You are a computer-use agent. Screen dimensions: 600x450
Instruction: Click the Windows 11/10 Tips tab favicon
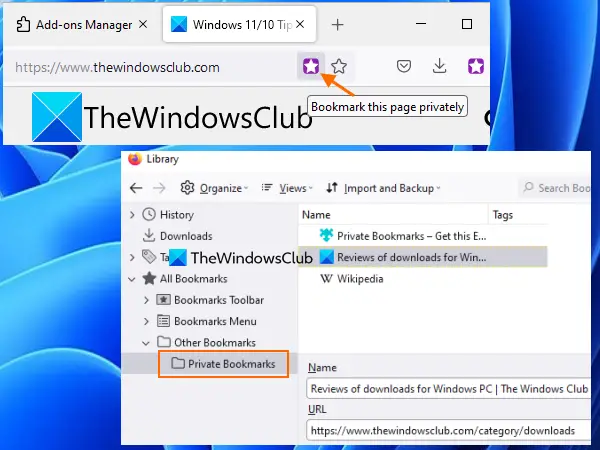point(179,24)
